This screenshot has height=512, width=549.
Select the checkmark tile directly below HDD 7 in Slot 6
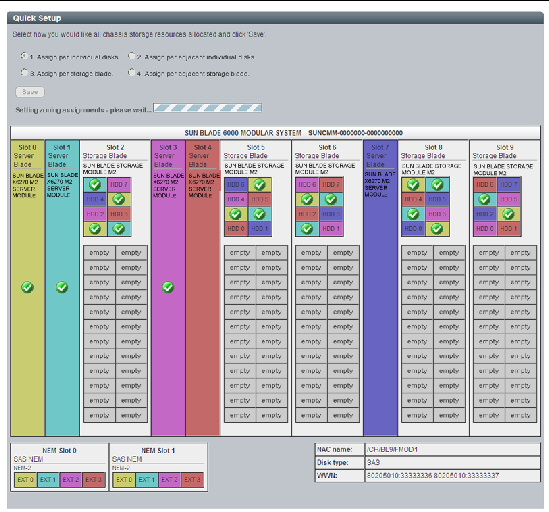point(331,199)
